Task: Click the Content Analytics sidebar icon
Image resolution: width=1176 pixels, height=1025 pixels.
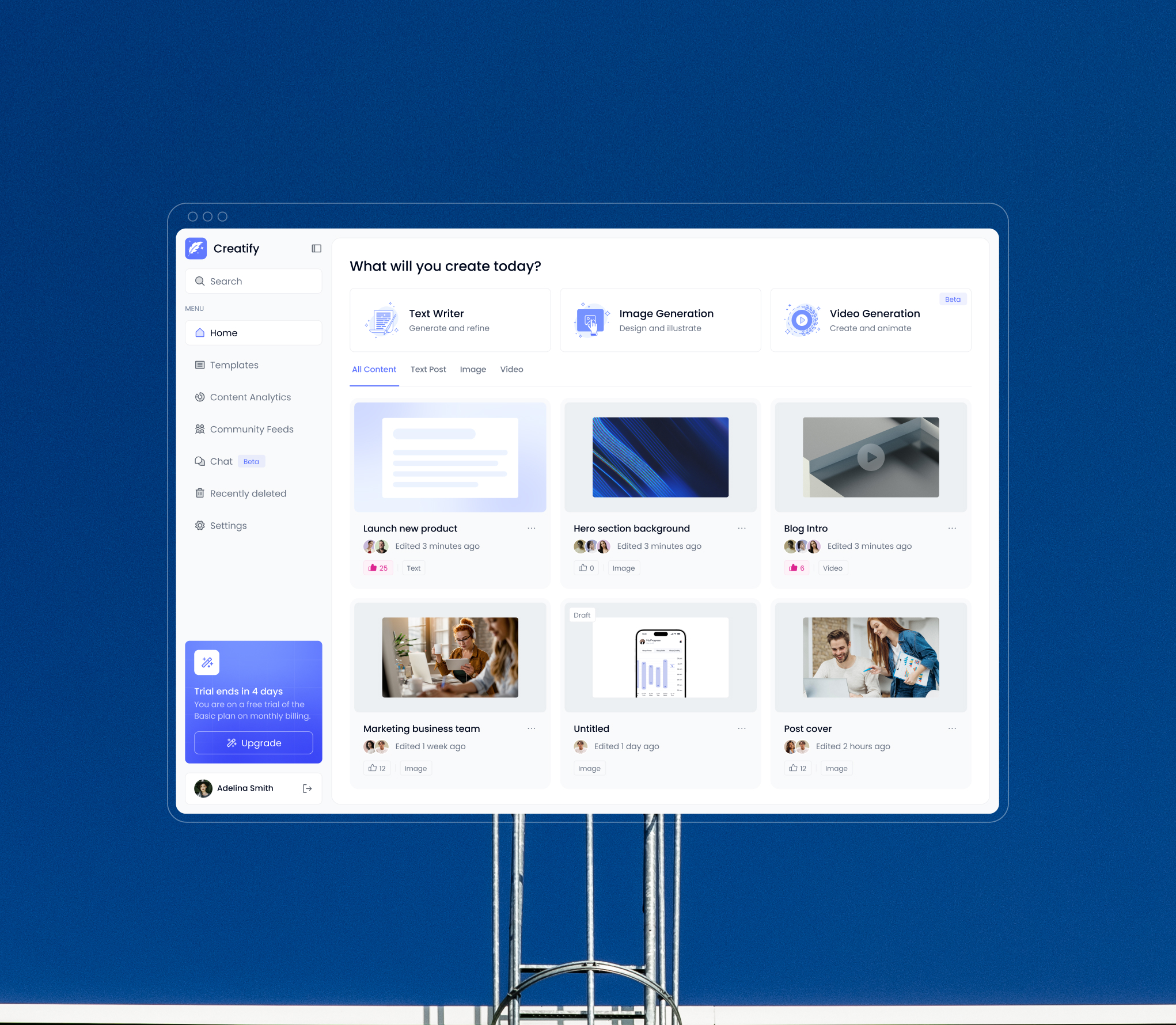Action: (x=200, y=397)
